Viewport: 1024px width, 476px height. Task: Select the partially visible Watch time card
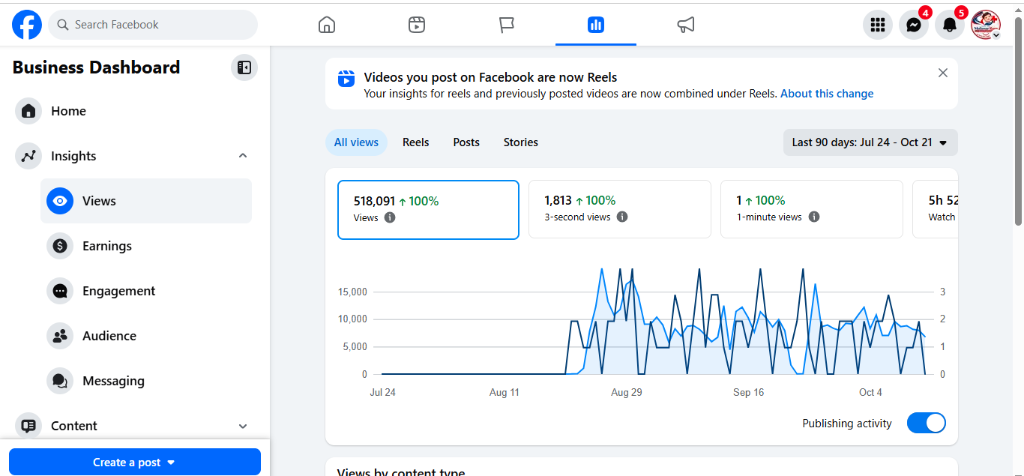click(935, 210)
